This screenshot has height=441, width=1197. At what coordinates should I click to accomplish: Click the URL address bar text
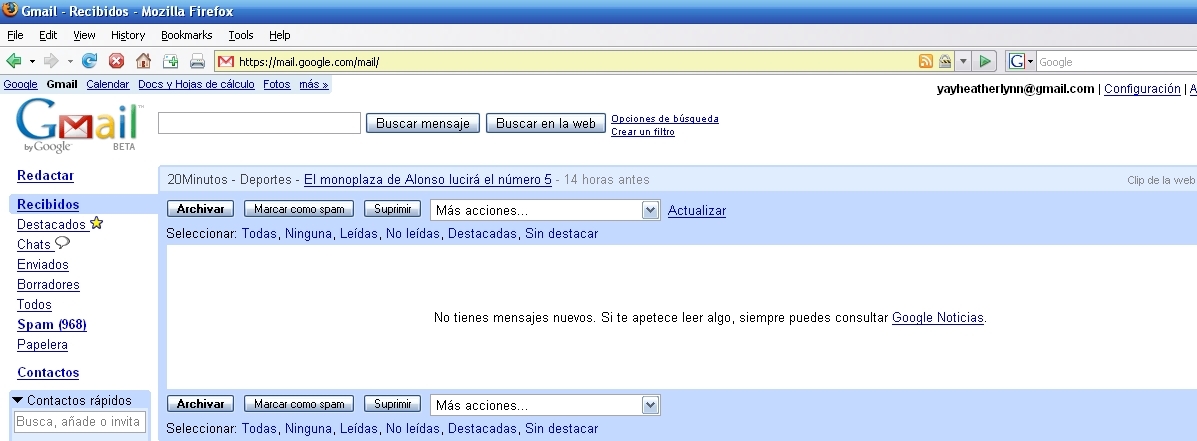(x=308, y=62)
